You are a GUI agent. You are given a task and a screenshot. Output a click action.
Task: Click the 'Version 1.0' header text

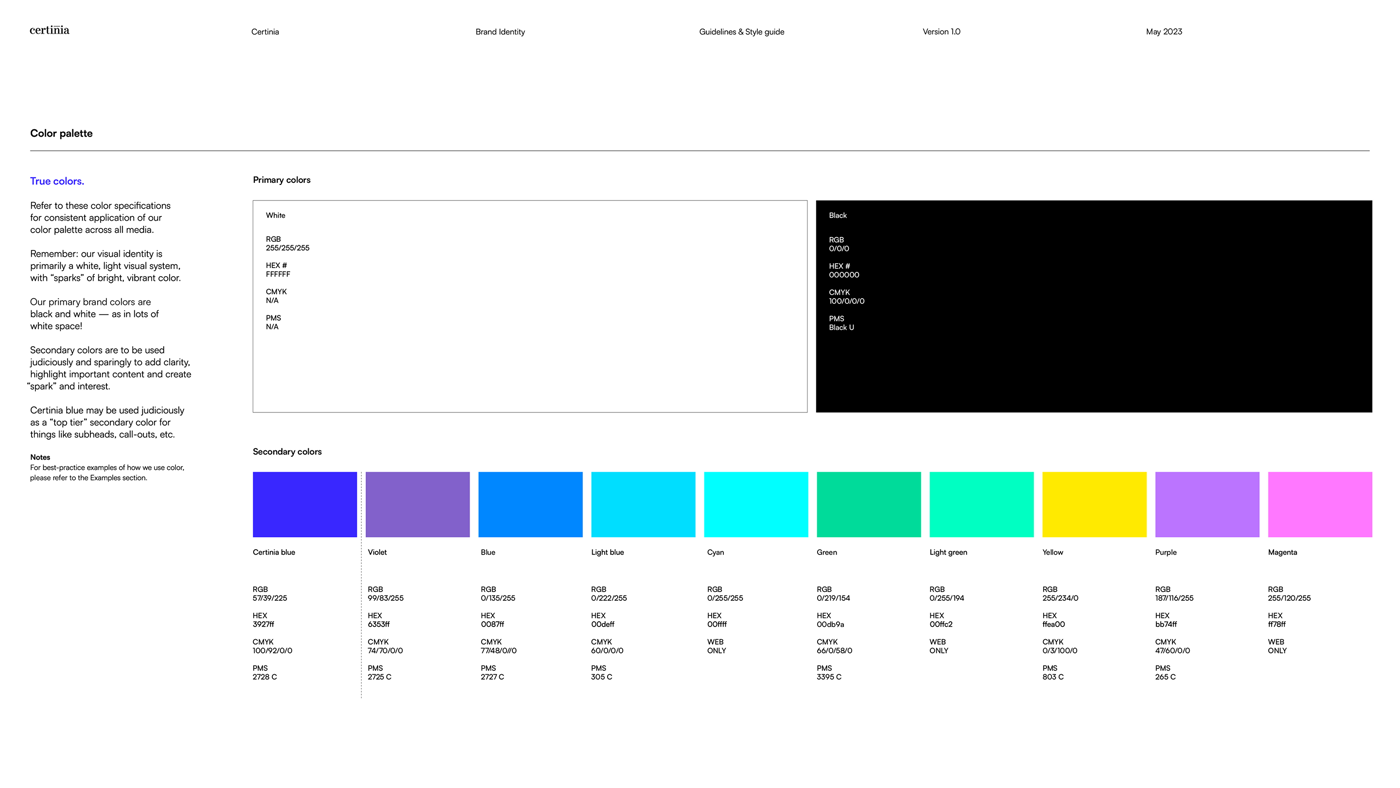[941, 32]
